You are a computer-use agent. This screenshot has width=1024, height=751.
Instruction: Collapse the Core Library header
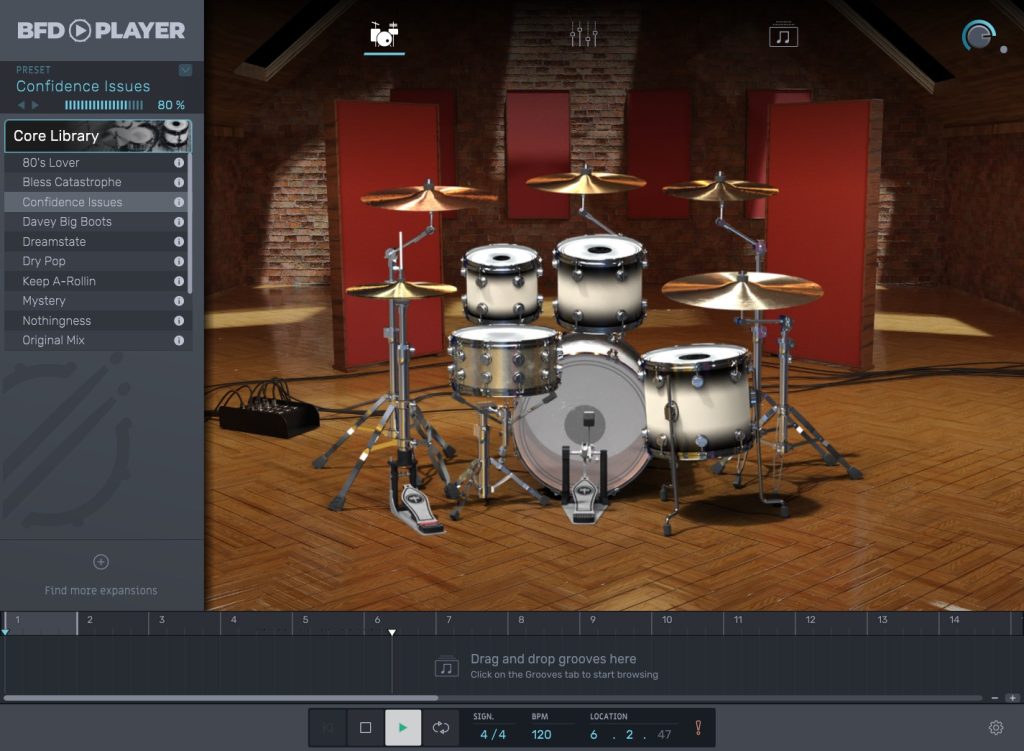pos(98,136)
